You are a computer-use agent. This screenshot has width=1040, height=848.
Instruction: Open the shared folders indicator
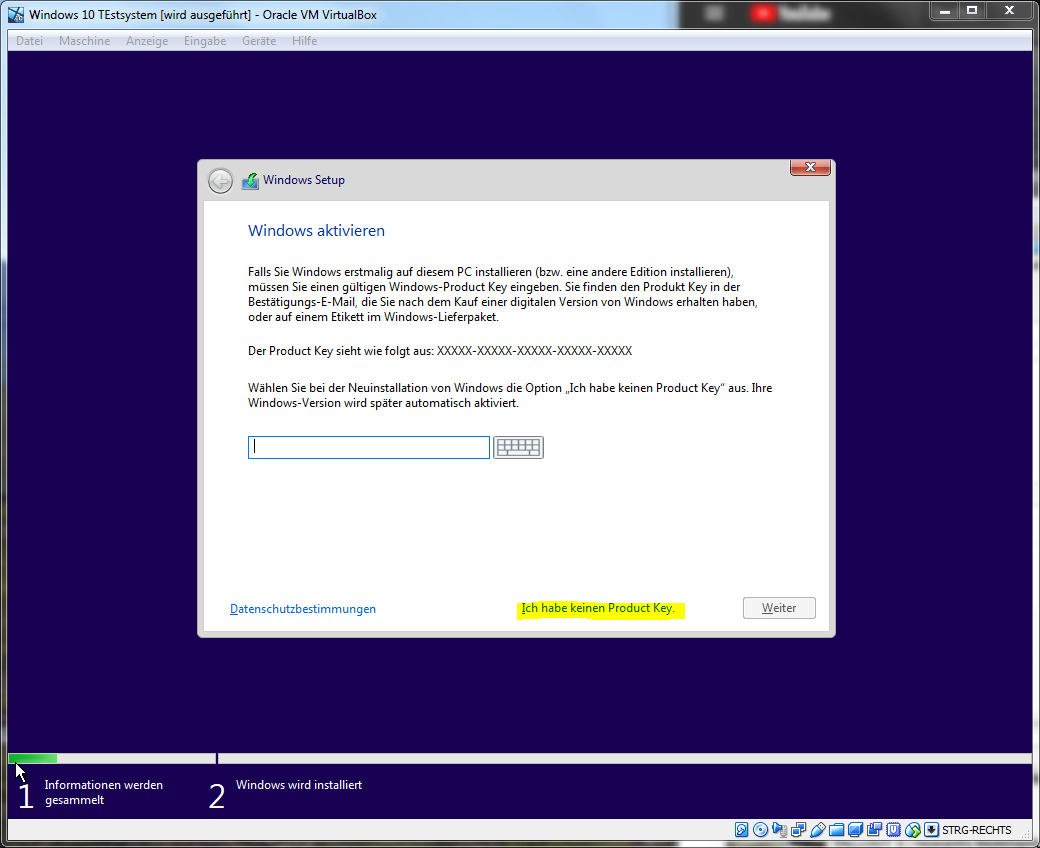[x=836, y=830]
